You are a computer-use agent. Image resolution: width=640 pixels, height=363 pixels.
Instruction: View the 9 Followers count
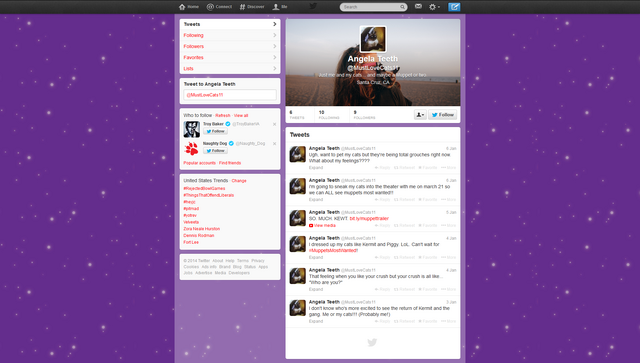[x=364, y=115]
